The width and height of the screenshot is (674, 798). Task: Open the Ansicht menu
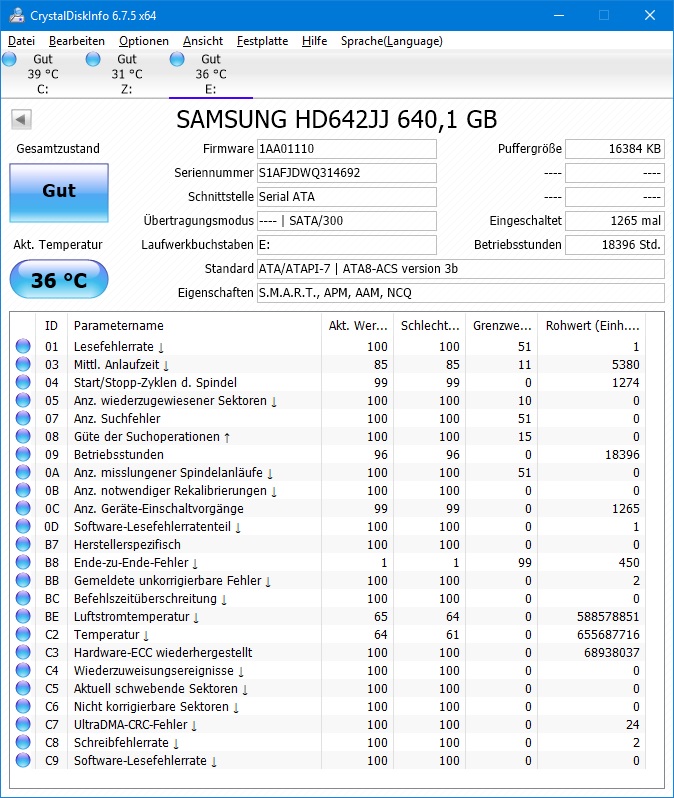tap(203, 41)
